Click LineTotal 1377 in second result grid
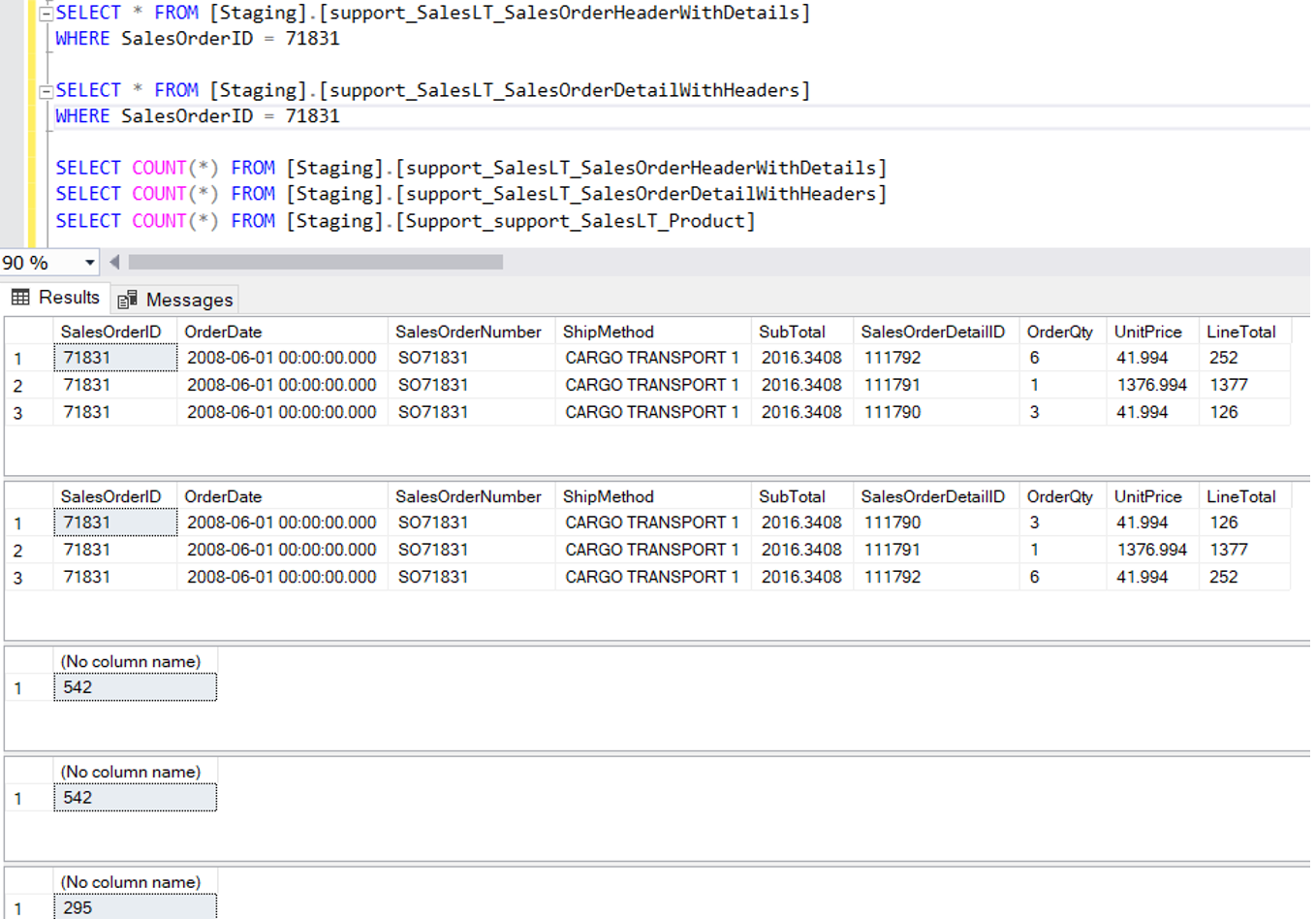Image resolution: width=1316 pixels, height=919 pixels. point(1244,550)
